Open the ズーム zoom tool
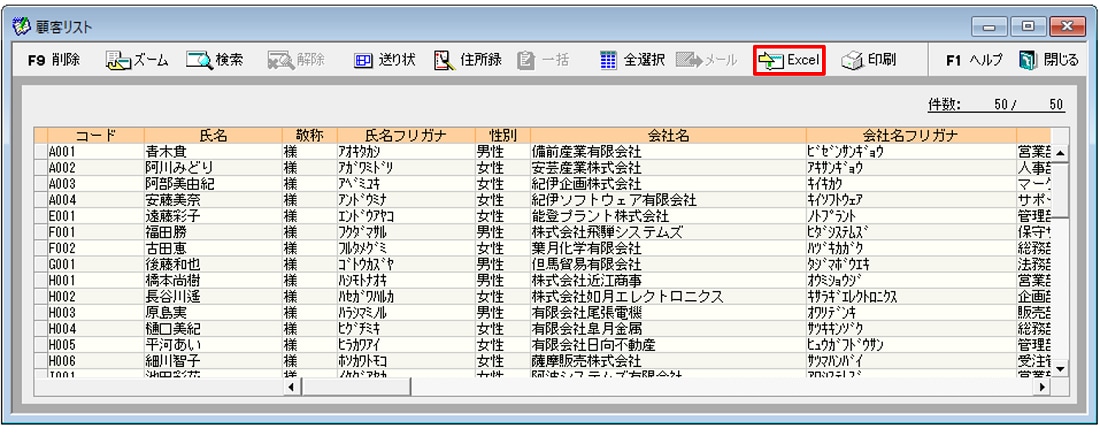The image size is (1100, 436). coord(138,61)
